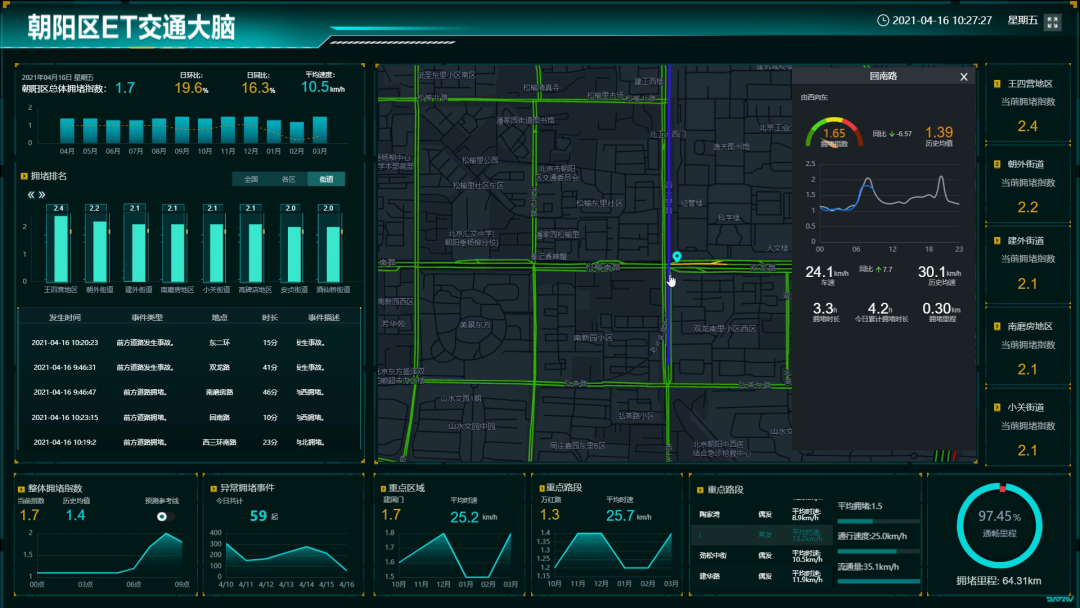The image size is (1080, 608).
Task: Click the cyan location pin on the map
Action: [677, 258]
